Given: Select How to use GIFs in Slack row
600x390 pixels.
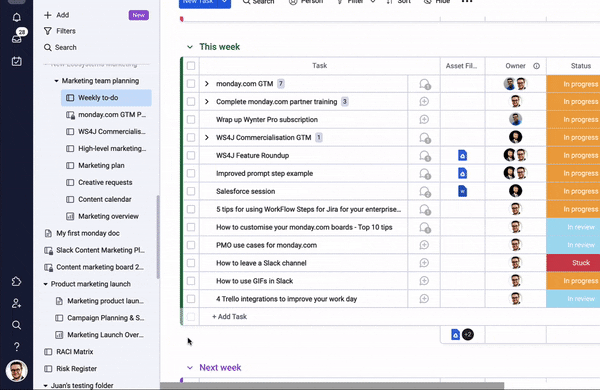Looking at the screenshot, I should (191, 281).
